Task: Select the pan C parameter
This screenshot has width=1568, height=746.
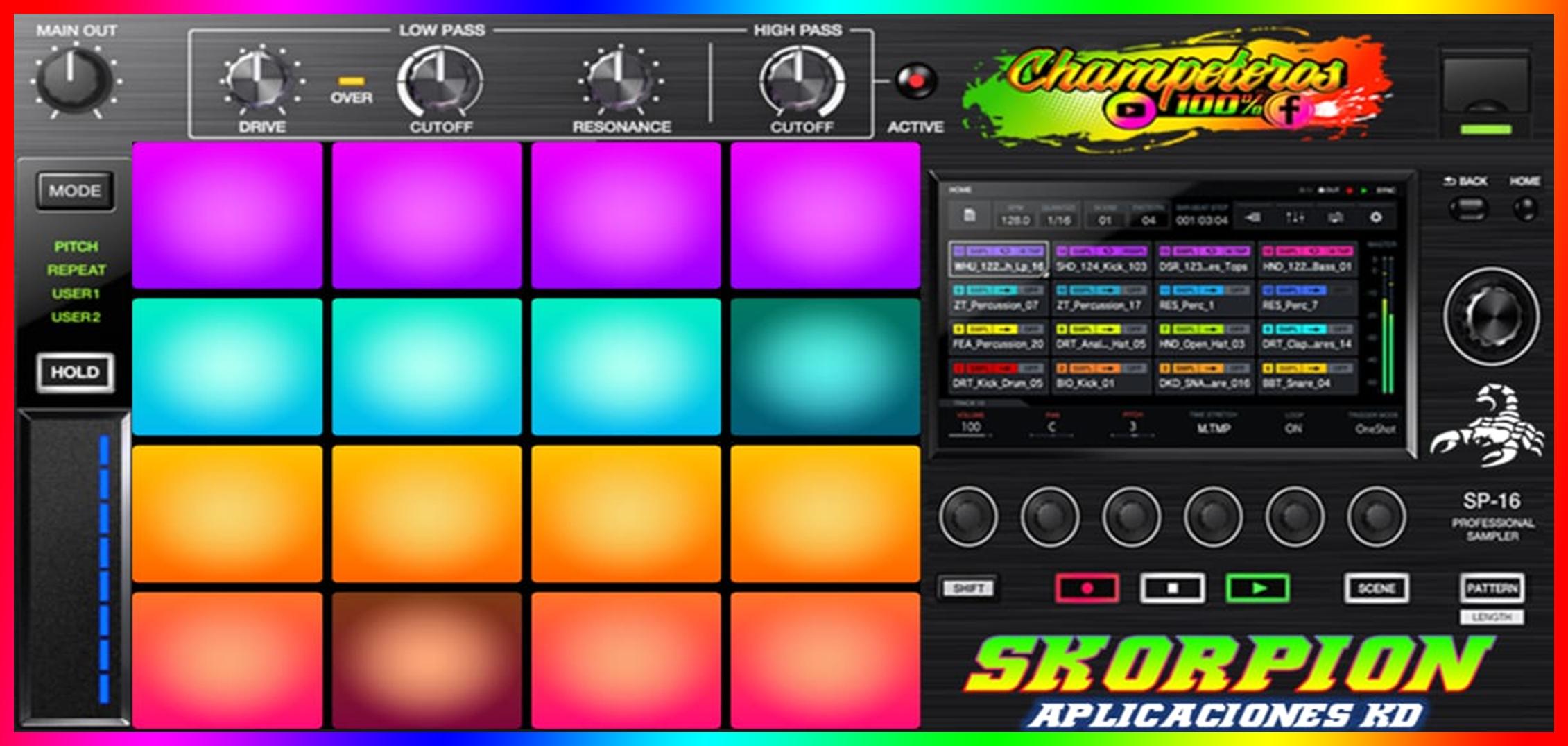Action: point(1052,424)
